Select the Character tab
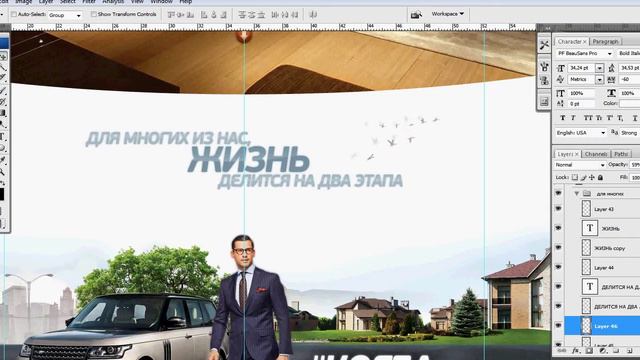Screen dimensions: 640x360 [x=572, y=42]
